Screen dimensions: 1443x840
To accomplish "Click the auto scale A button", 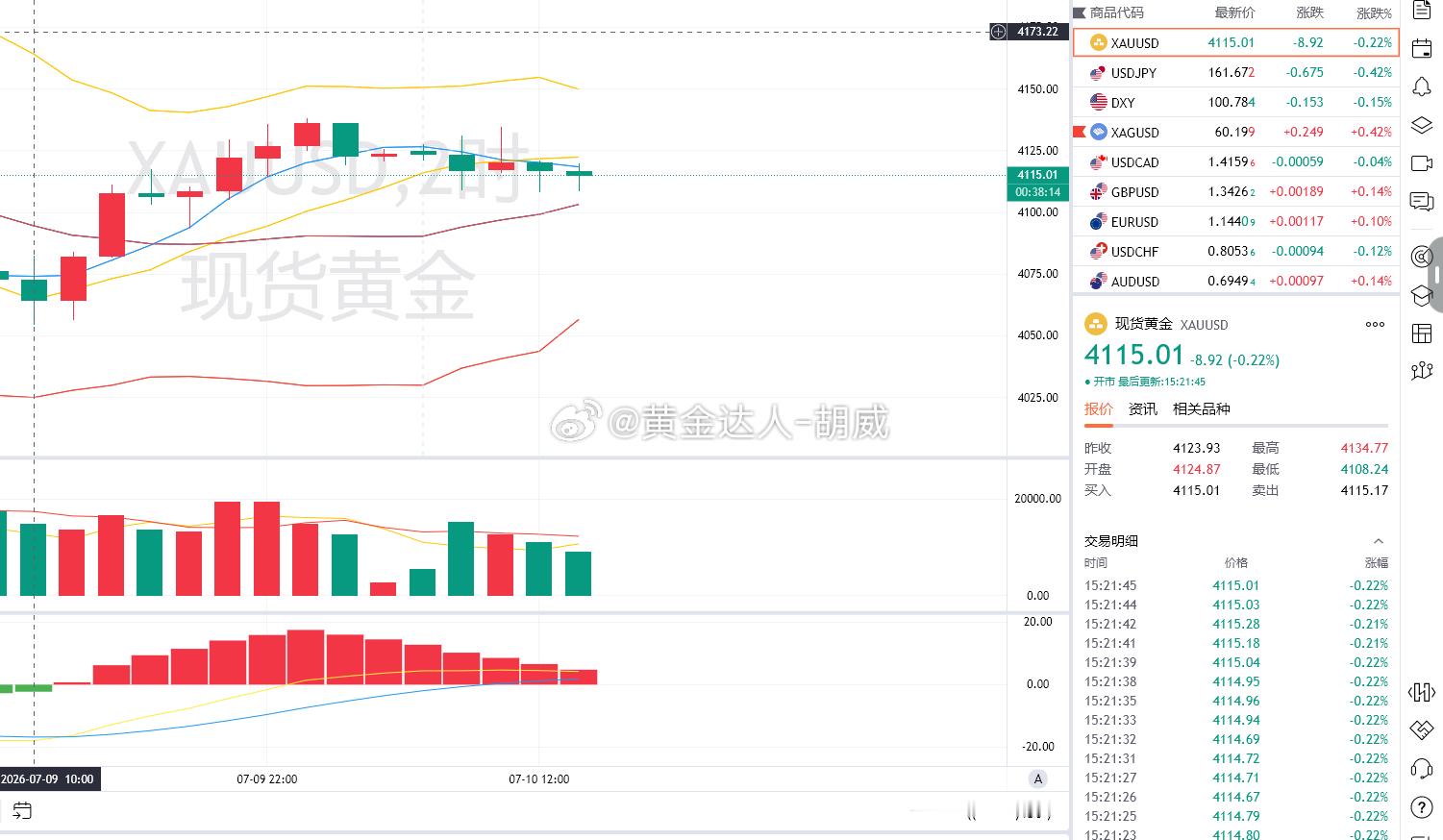I will [x=1037, y=778].
